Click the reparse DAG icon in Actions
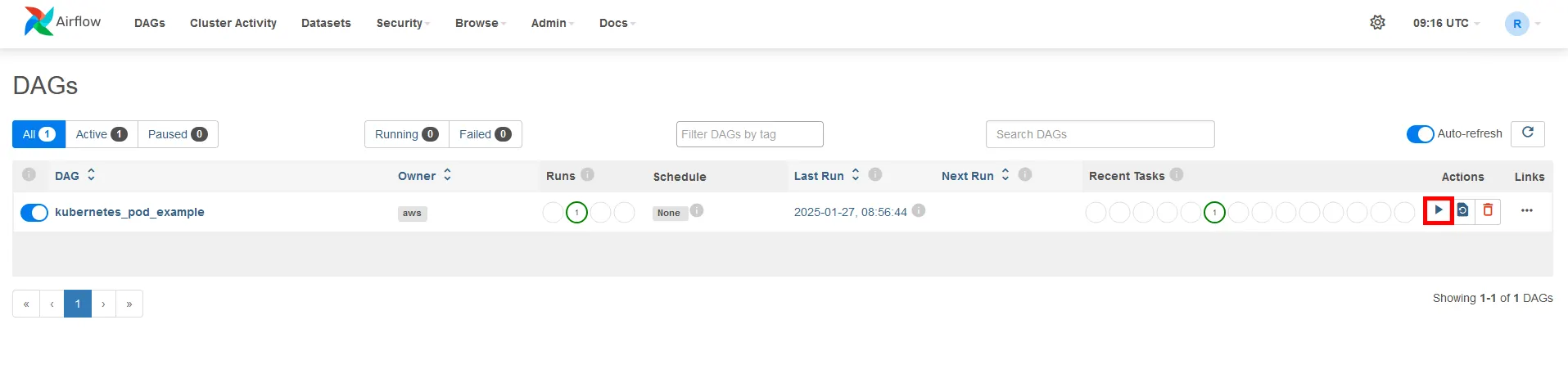 click(x=1463, y=210)
